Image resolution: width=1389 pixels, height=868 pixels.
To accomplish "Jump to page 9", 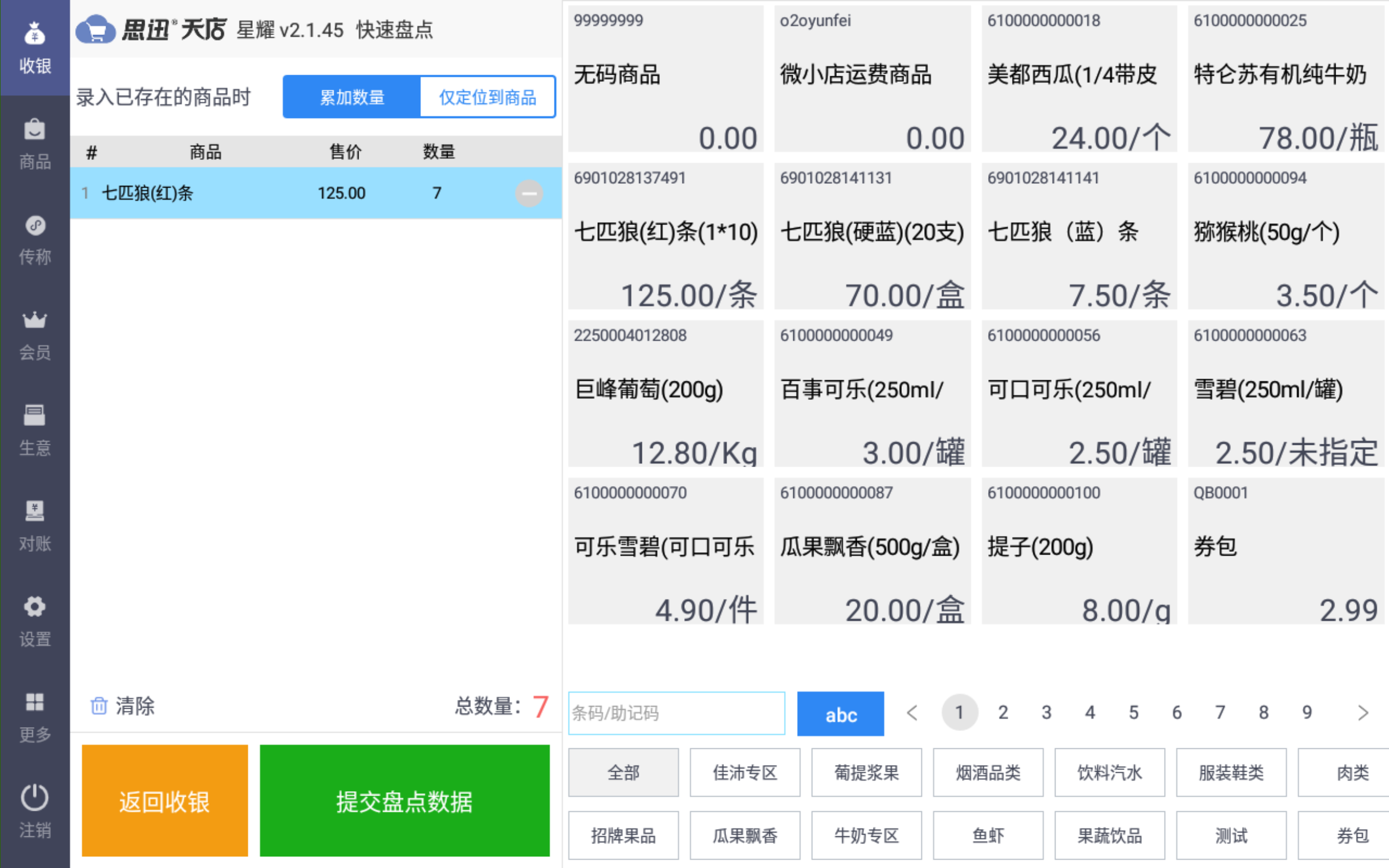I will tap(1307, 713).
